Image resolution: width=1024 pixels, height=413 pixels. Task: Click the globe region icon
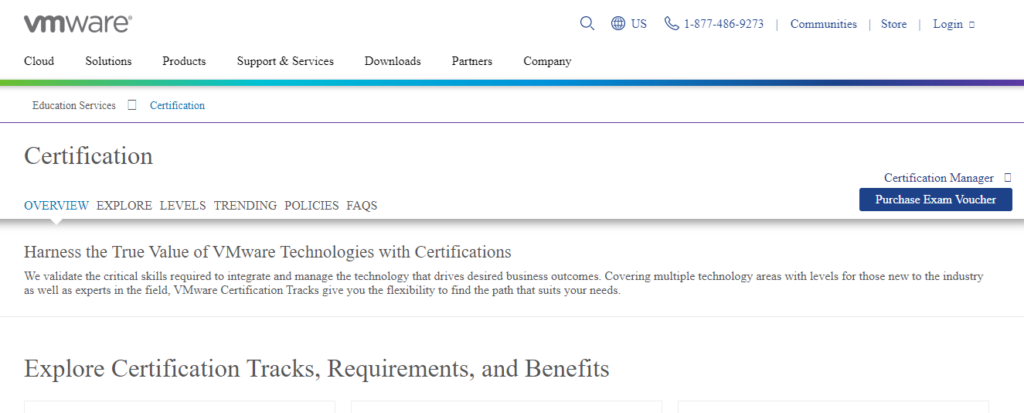[618, 24]
